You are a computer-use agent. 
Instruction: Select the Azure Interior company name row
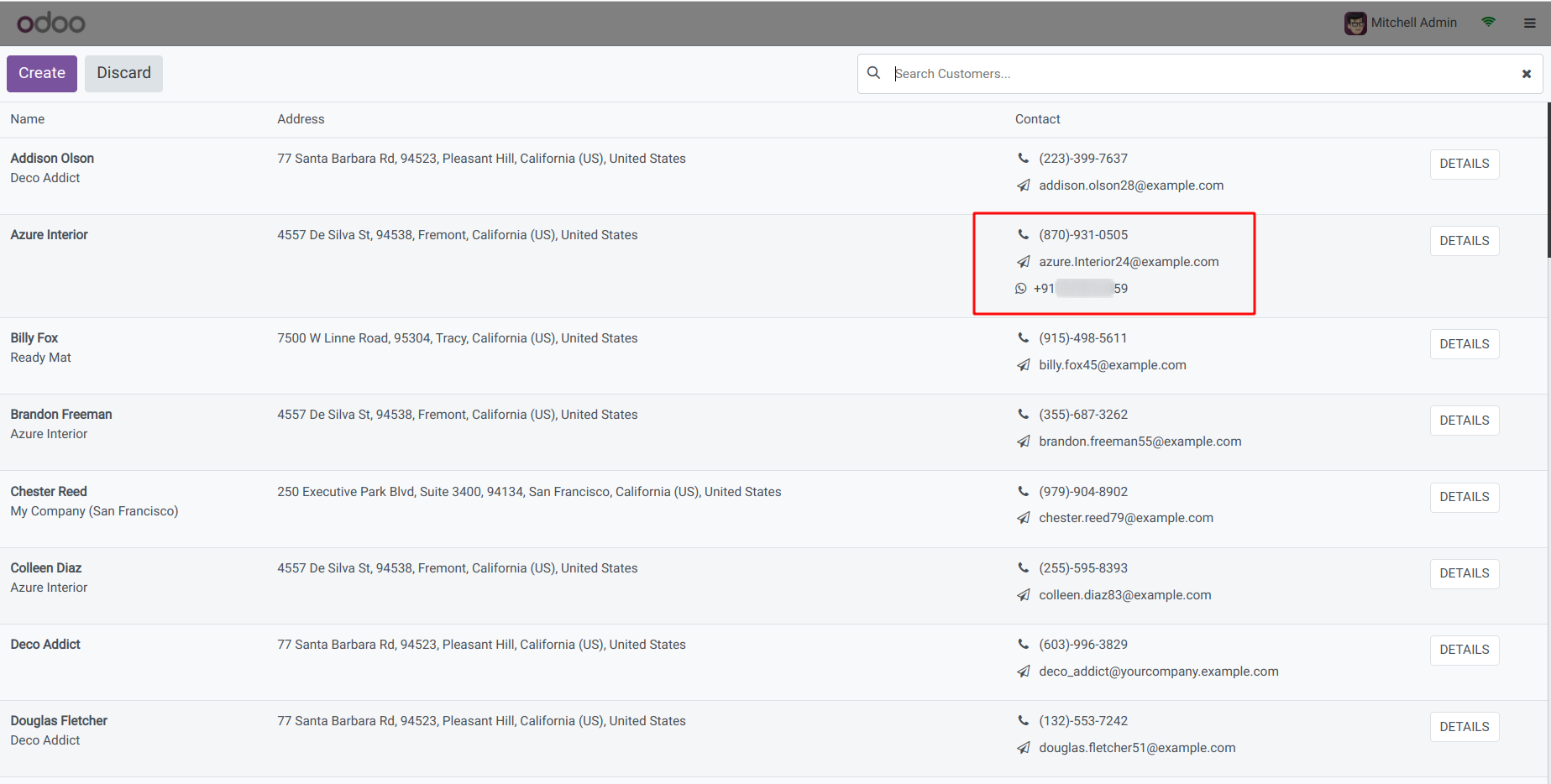point(50,235)
